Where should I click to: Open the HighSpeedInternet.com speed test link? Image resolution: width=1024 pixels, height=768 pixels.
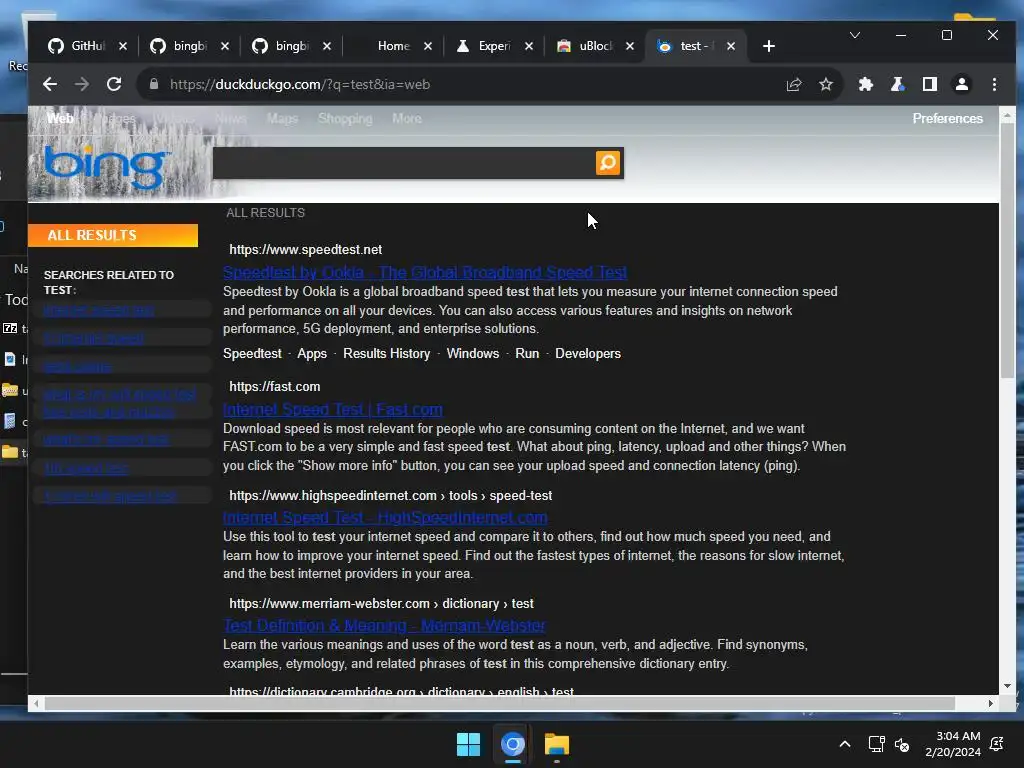click(x=385, y=518)
